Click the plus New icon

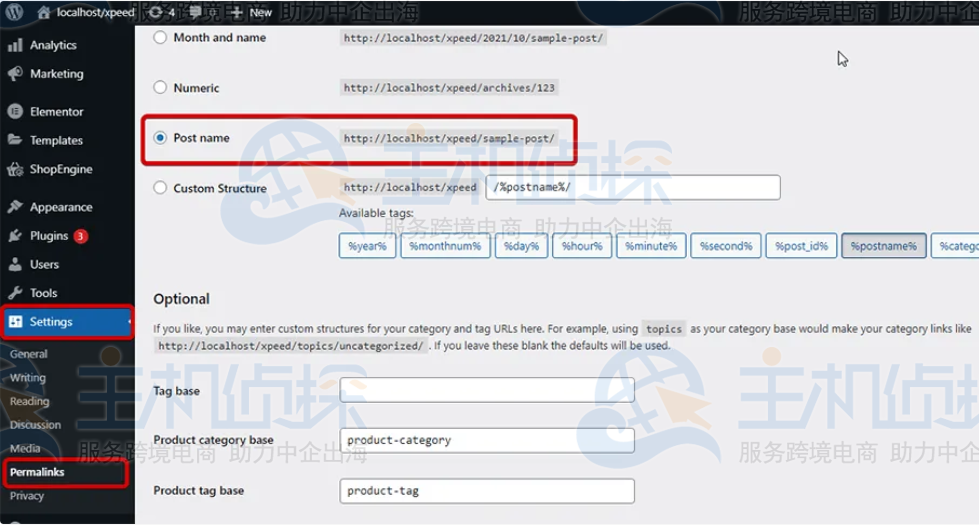237,12
